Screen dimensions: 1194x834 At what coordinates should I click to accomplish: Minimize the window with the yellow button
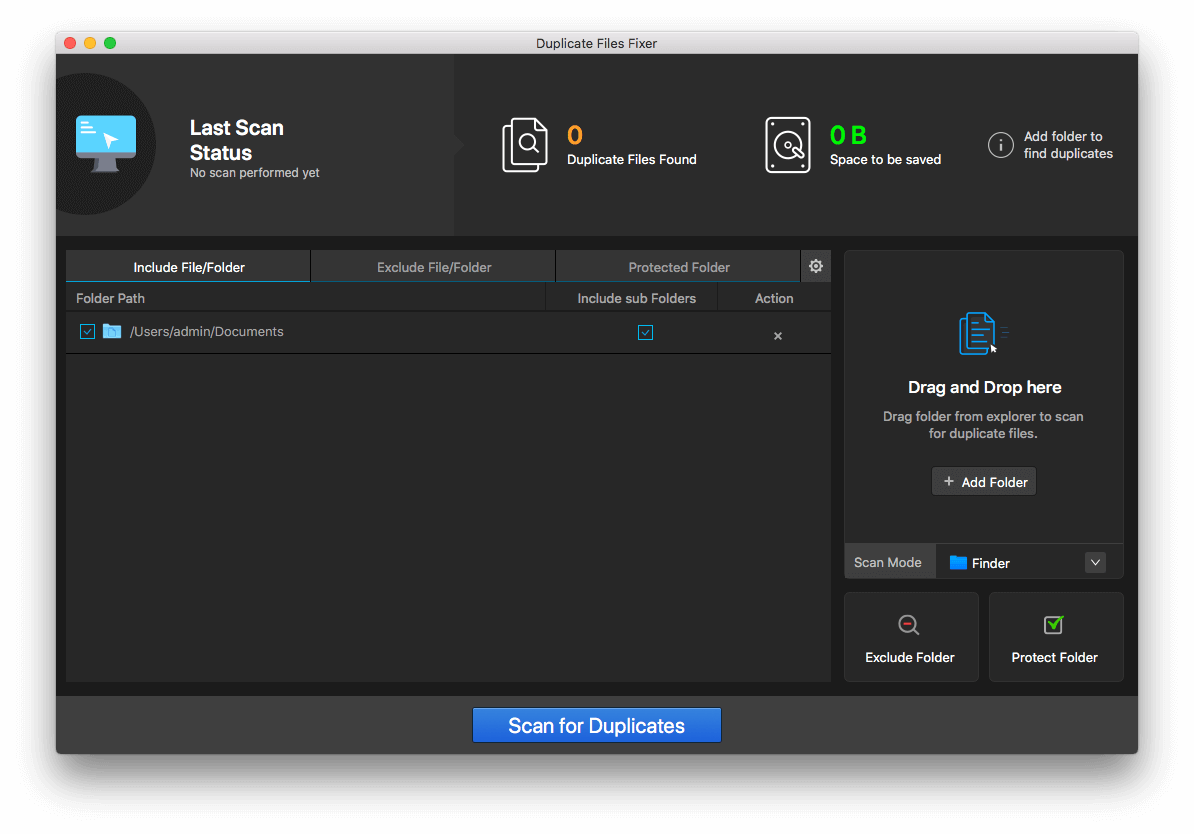(90, 43)
